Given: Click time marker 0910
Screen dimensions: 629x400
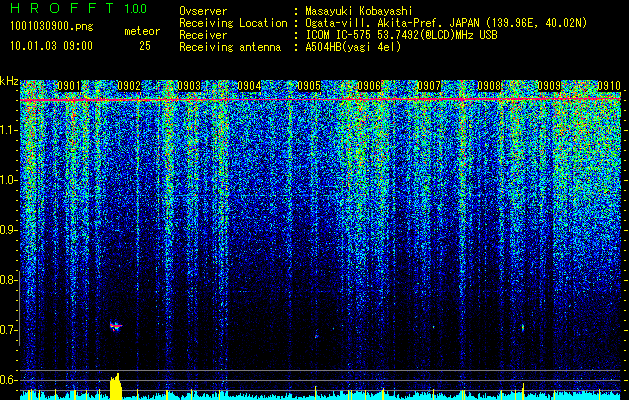Looking at the screenshot, I should coord(609,86).
